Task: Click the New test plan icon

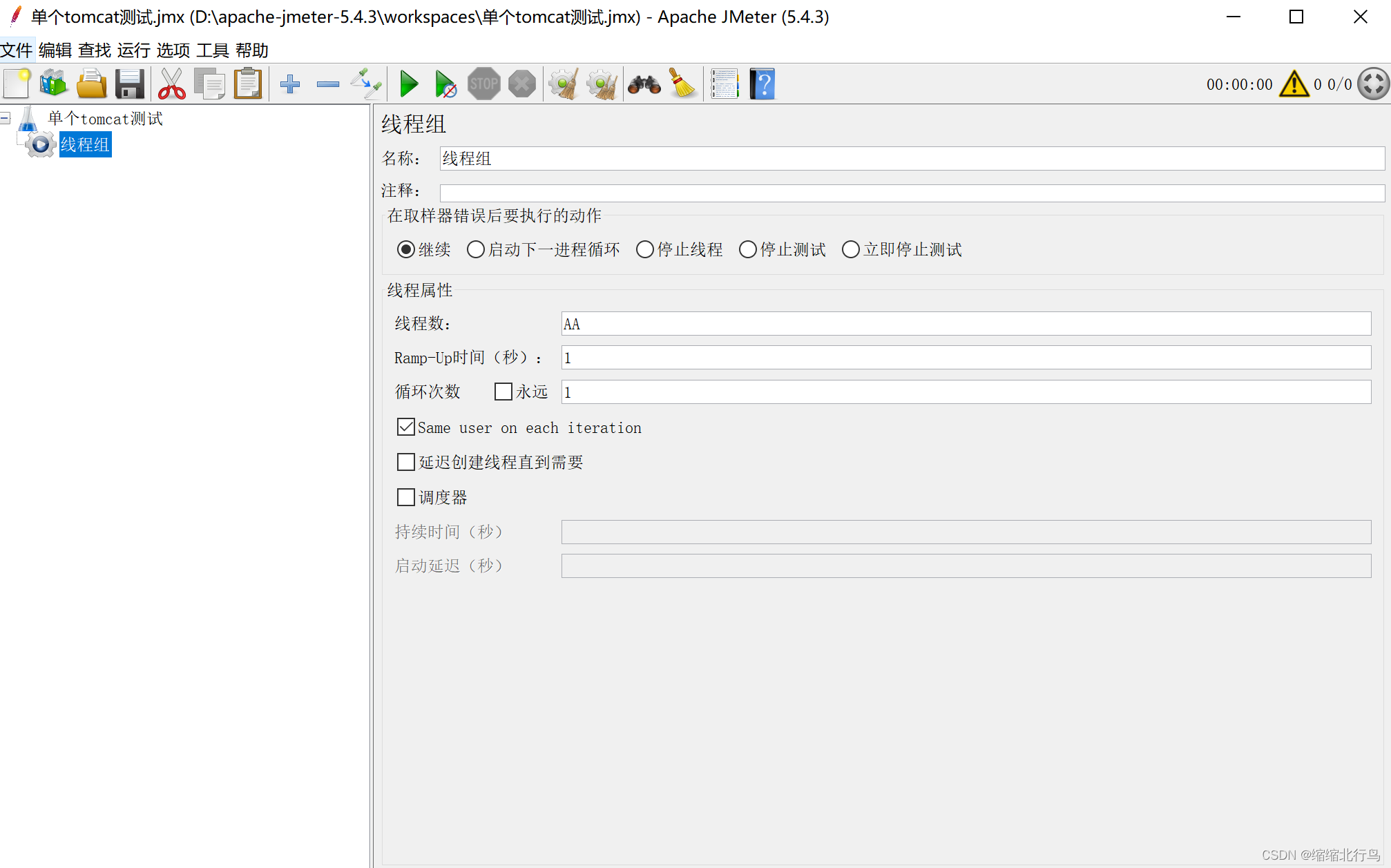Action: 17,84
